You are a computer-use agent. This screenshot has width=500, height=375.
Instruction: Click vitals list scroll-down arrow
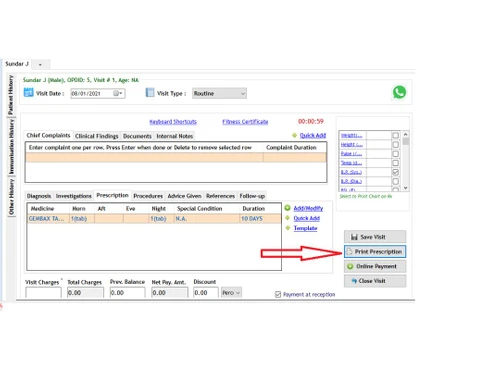click(x=406, y=188)
